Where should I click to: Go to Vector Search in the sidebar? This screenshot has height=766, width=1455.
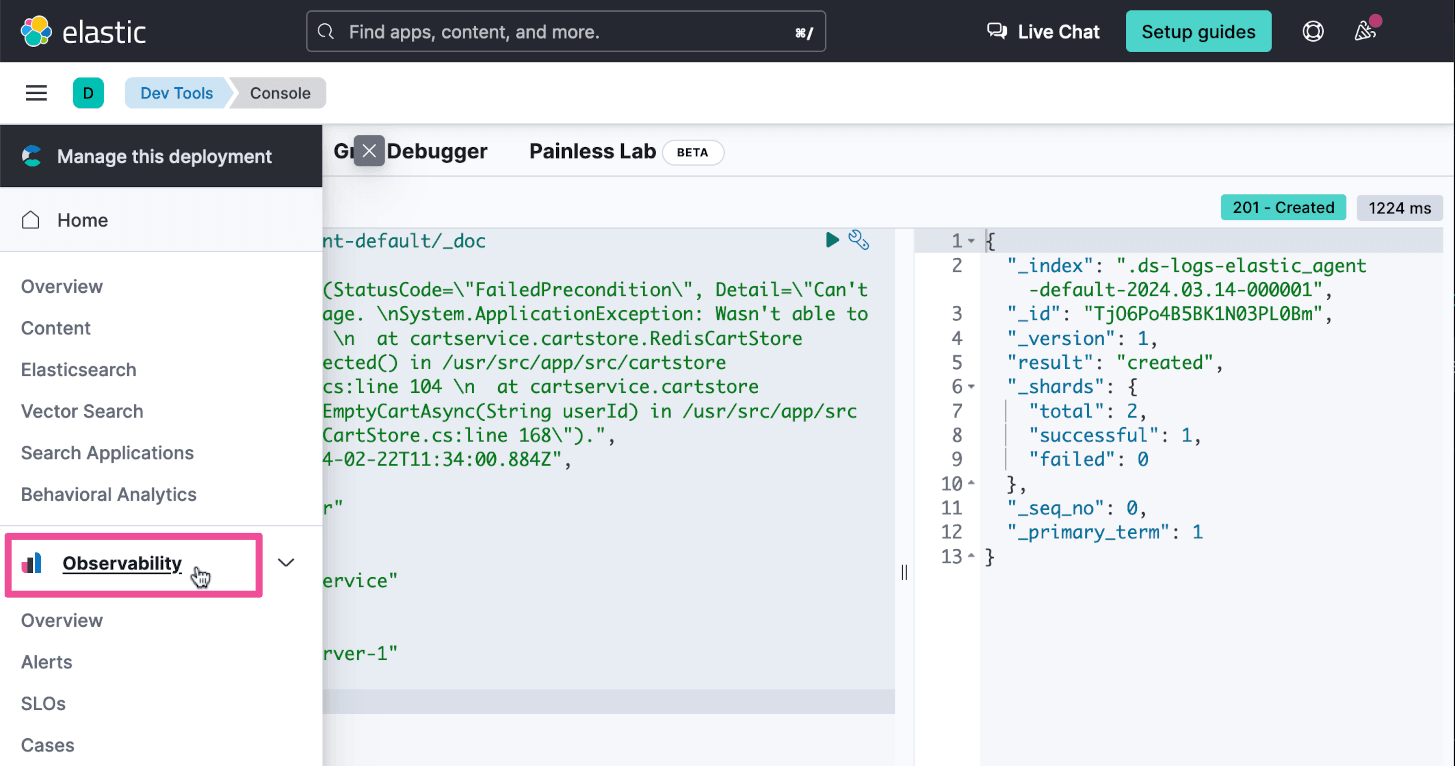click(x=82, y=411)
